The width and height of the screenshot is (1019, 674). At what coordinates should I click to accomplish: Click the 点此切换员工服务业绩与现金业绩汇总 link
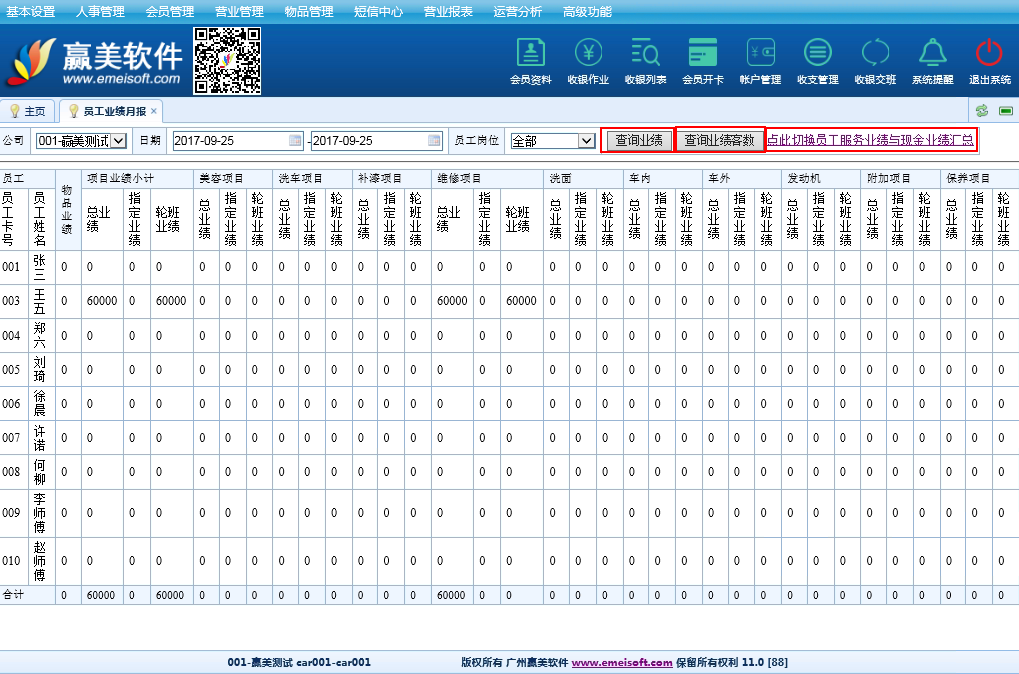tap(870, 141)
